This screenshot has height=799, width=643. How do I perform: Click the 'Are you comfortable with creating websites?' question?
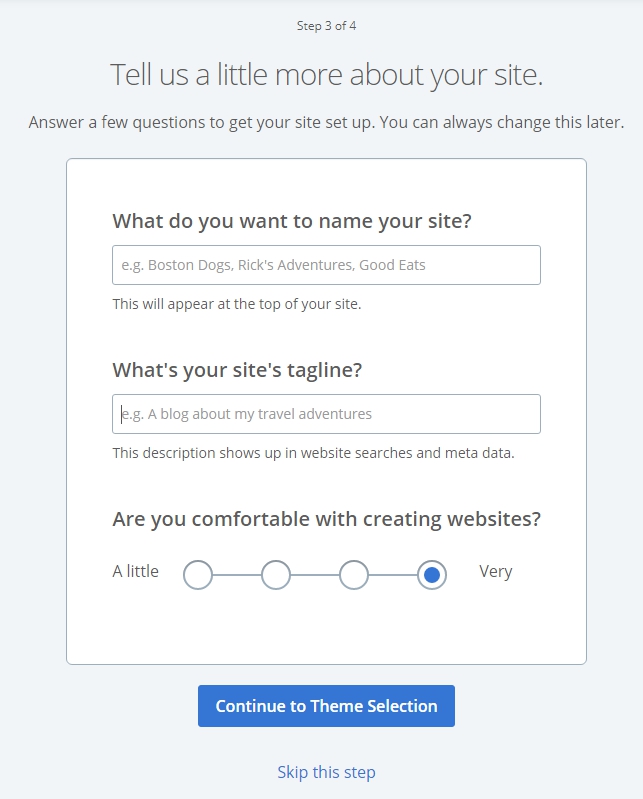click(326, 519)
